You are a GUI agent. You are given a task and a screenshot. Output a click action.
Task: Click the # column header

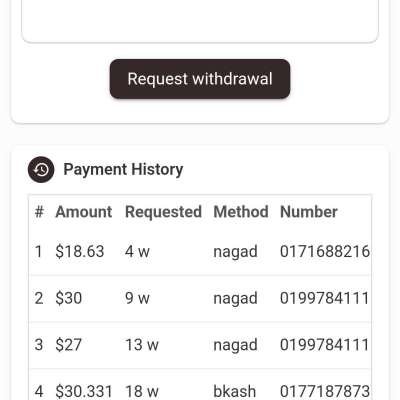coord(39,212)
